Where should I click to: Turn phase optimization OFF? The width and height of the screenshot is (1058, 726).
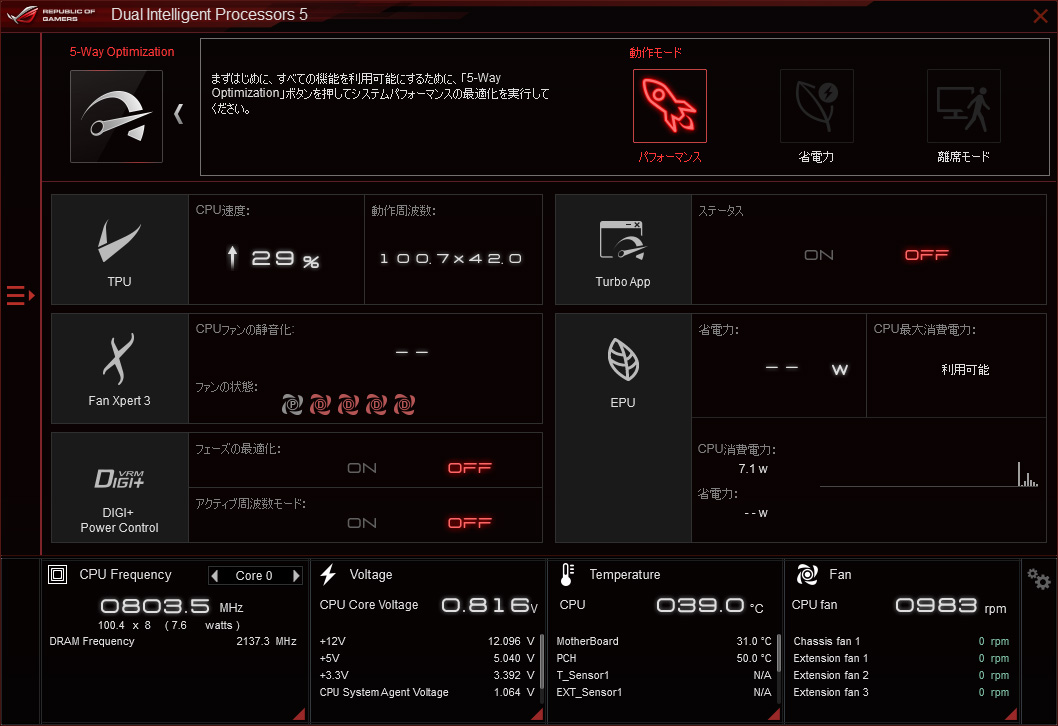click(x=470, y=468)
